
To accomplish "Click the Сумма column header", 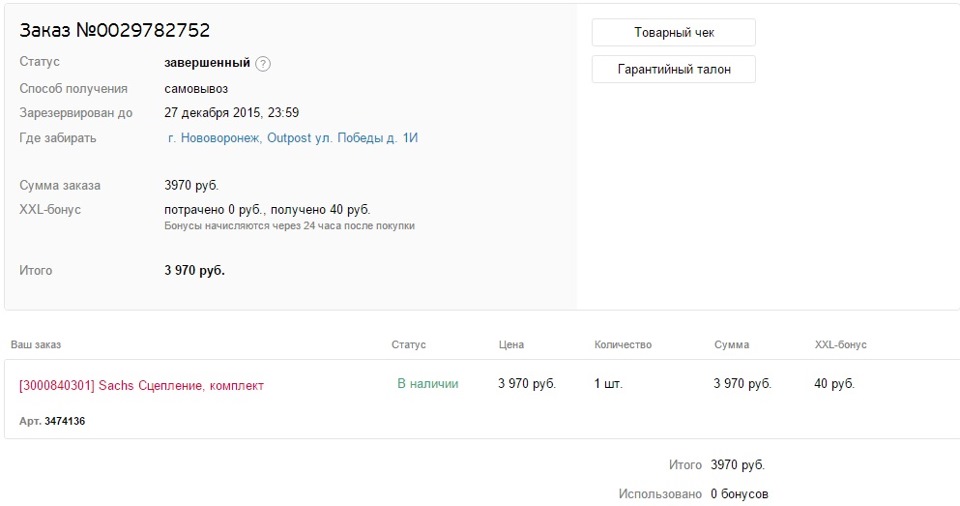I will tap(731, 345).
